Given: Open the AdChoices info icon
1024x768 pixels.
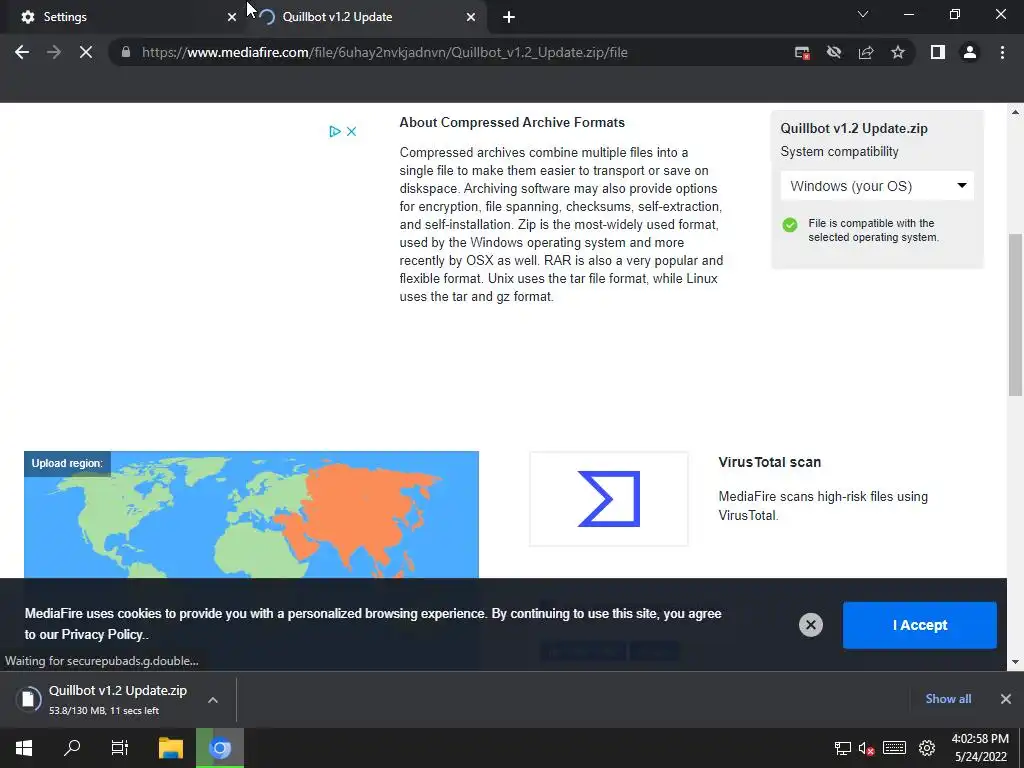Looking at the screenshot, I should [335, 131].
